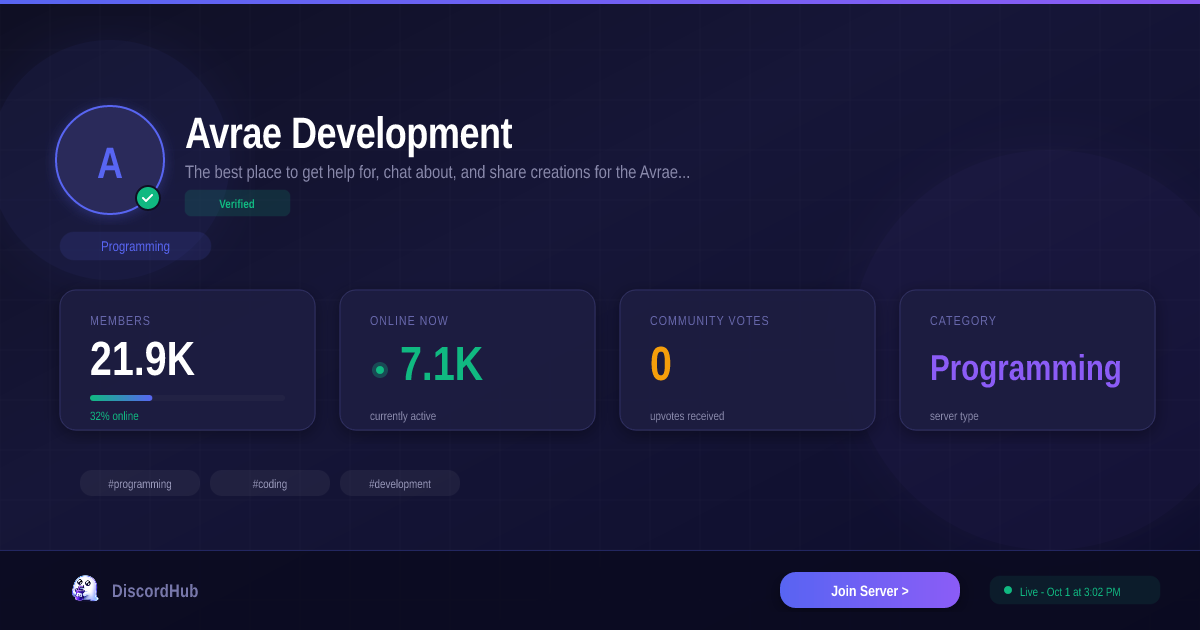
Task: Open the #coding tag
Action: point(270,483)
